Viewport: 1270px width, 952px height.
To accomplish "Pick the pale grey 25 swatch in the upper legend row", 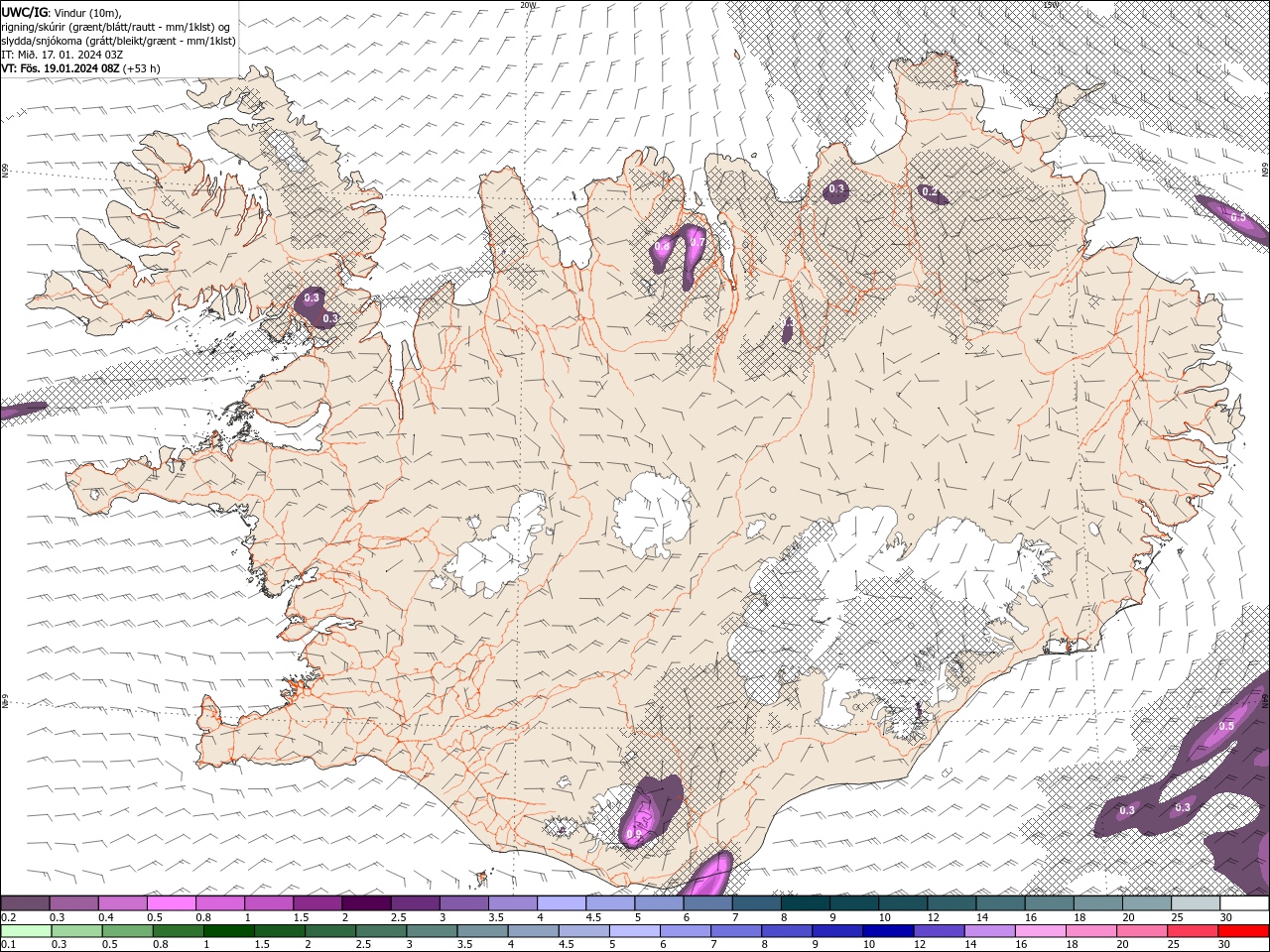I will click(x=1196, y=903).
